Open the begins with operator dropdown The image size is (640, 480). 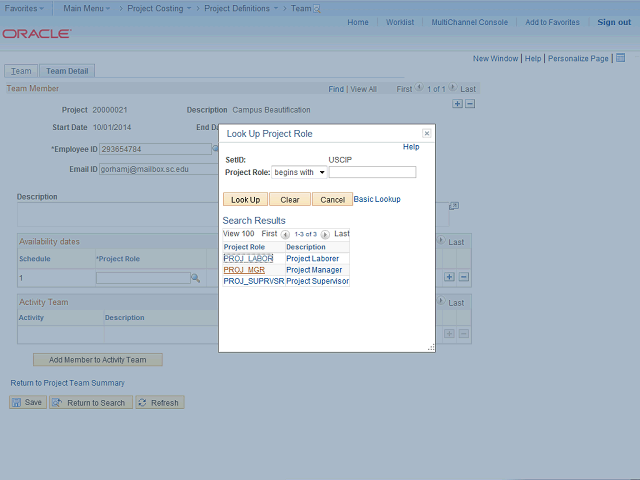(299, 172)
